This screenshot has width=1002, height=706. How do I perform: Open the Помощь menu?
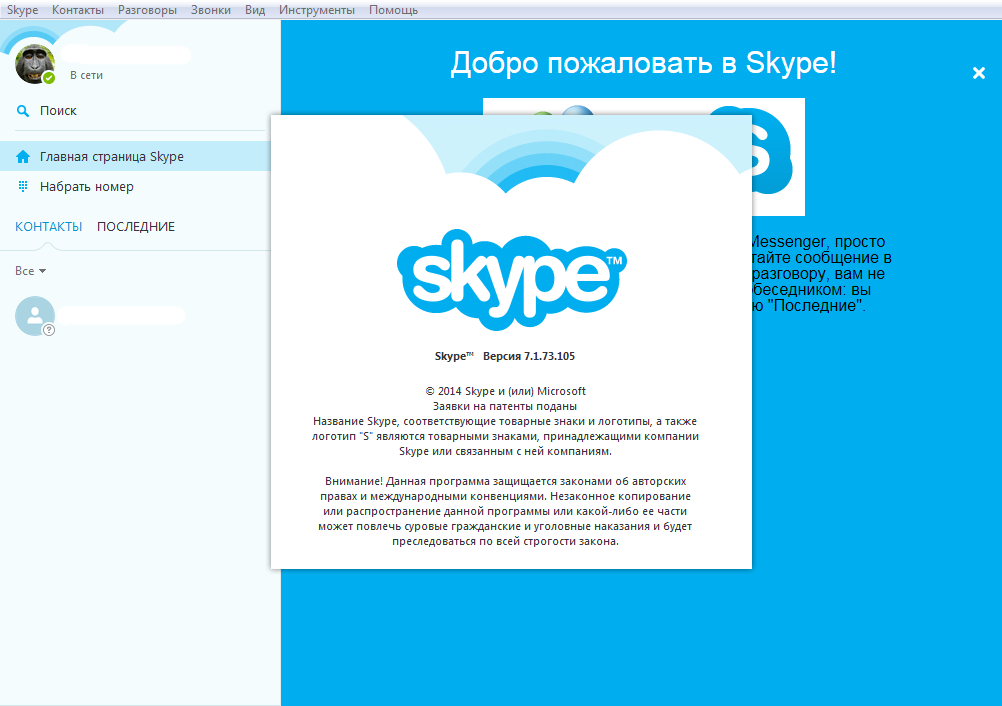[394, 10]
